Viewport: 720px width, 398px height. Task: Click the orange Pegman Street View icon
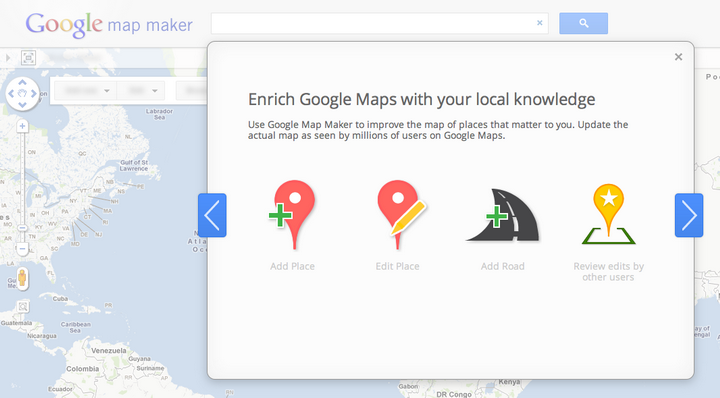[x=22, y=278]
